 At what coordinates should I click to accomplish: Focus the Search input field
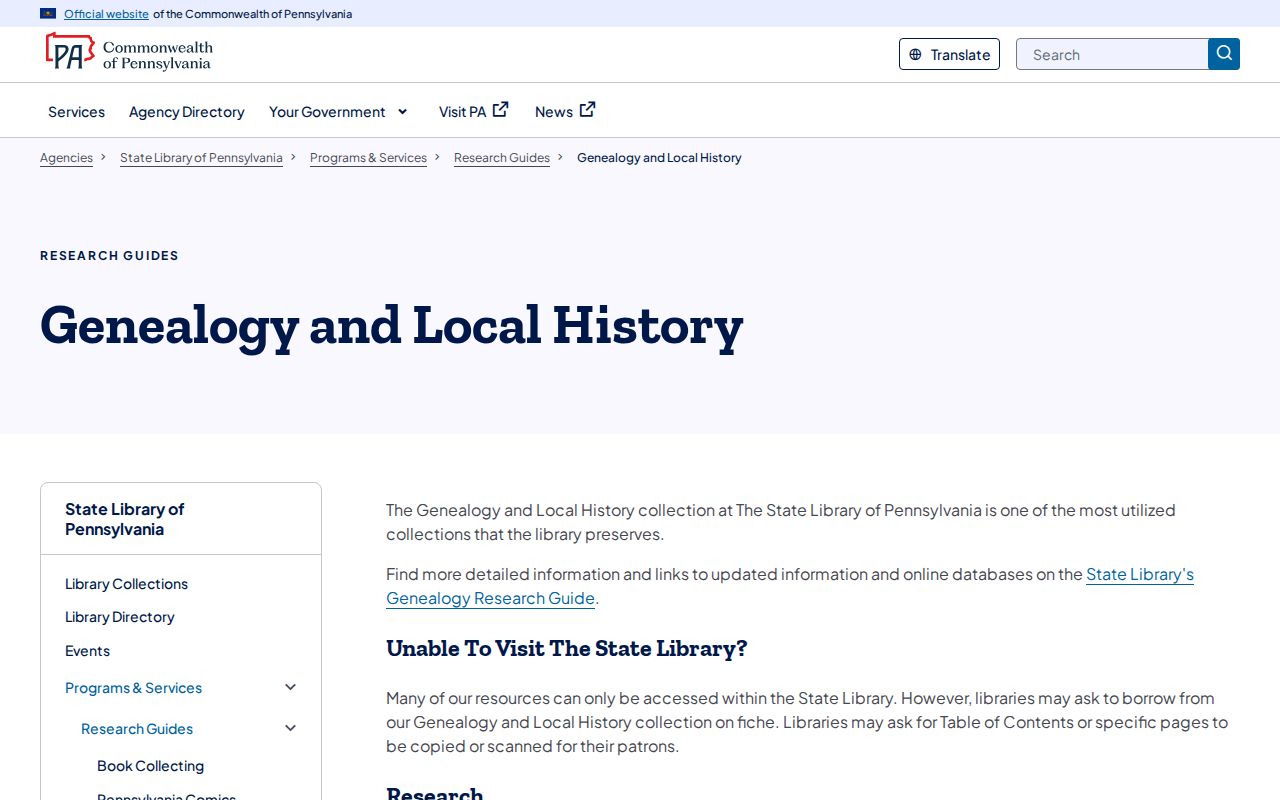1112,54
